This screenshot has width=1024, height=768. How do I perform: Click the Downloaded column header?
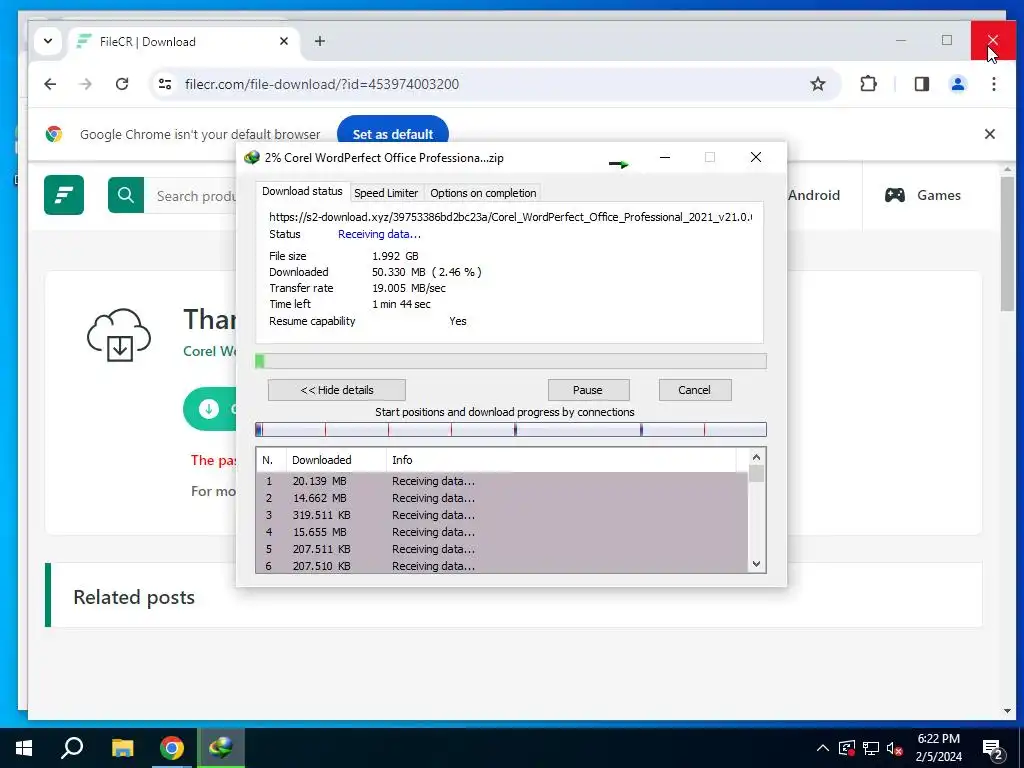tap(336, 460)
